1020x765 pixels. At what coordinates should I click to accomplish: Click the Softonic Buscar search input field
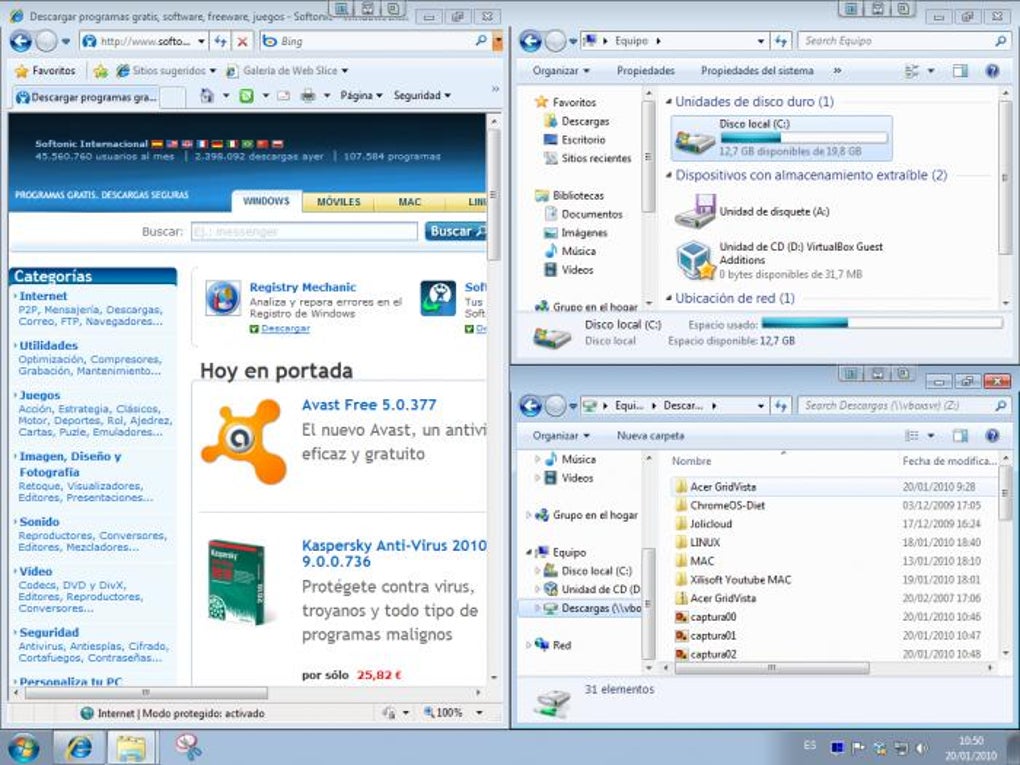[x=304, y=232]
